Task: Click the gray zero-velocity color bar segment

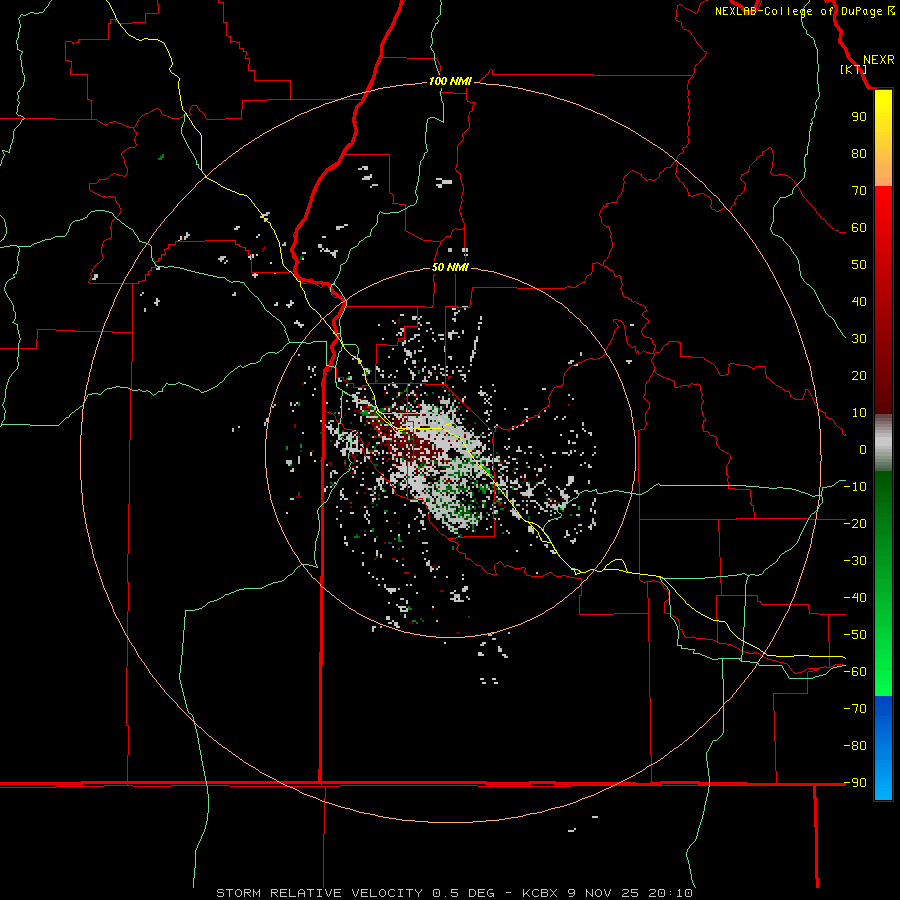Action: [883, 443]
